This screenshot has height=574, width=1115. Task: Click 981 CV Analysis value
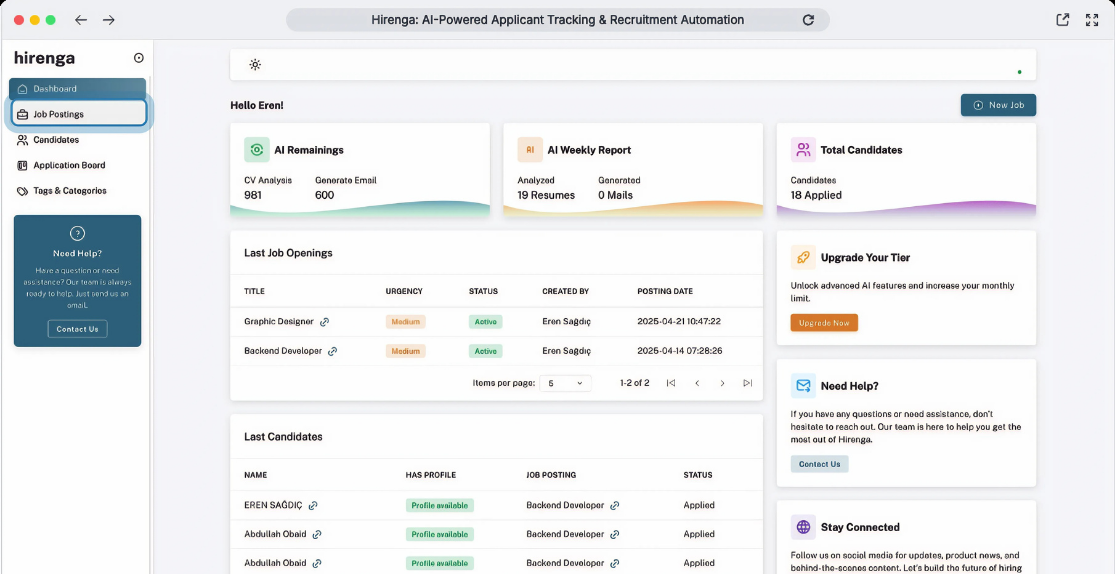tap(254, 195)
